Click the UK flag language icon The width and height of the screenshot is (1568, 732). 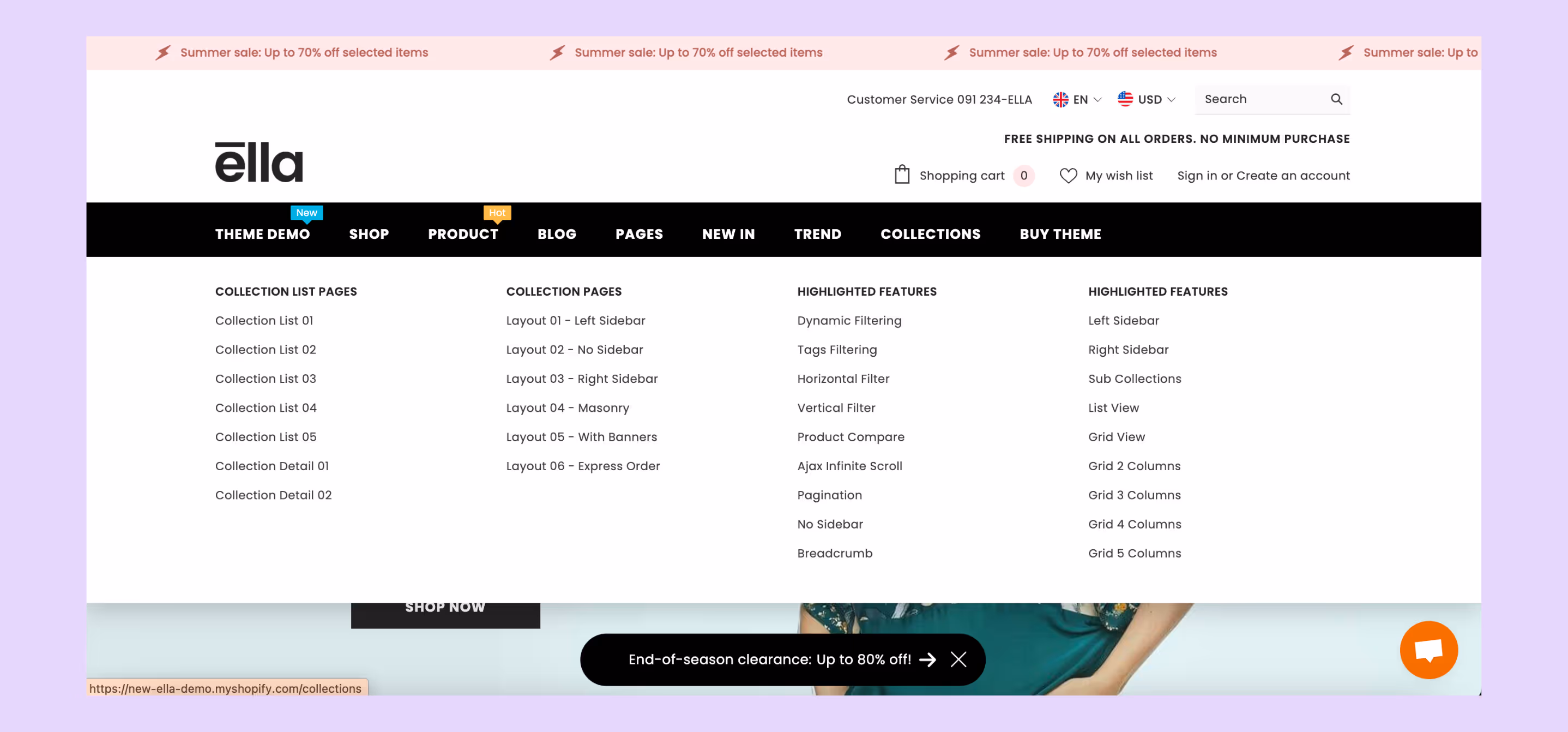coord(1060,99)
